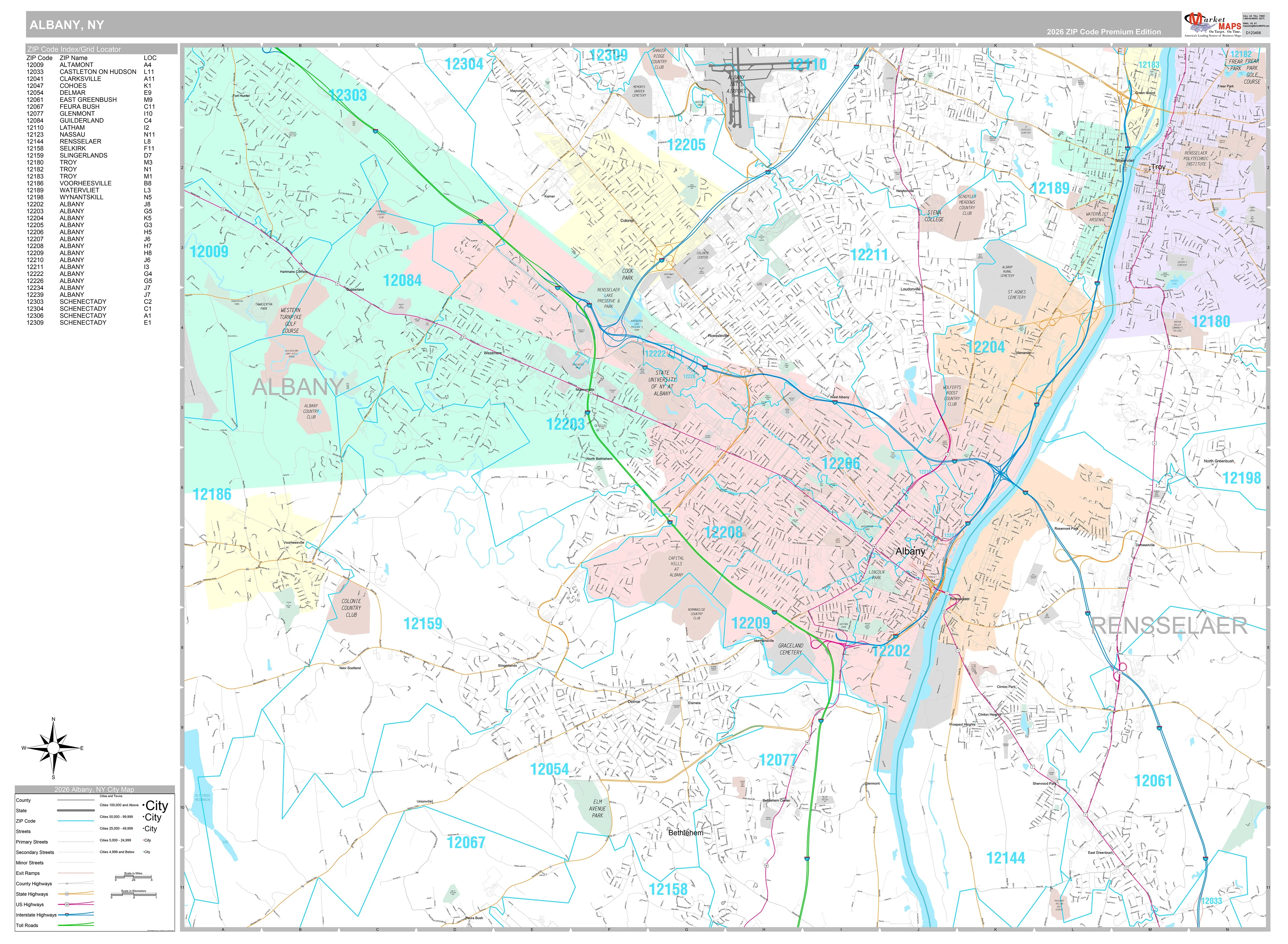The width and height of the screenshot is (1288, 944).
Task: Click ZIP label 12189 on the map
Action: click(1050, 189)
